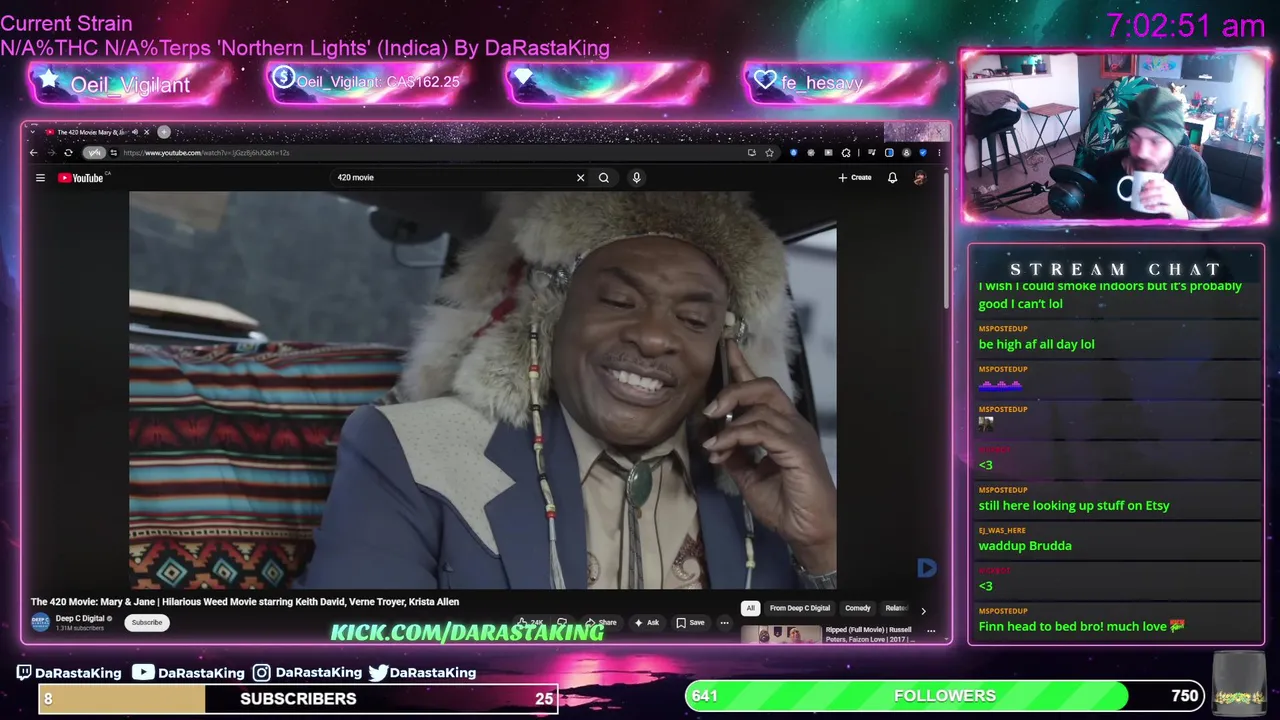Click chat message 'be high af all day lol'
The height and width of the screenshot is (720, 1280).
(x=1036, y=344)
